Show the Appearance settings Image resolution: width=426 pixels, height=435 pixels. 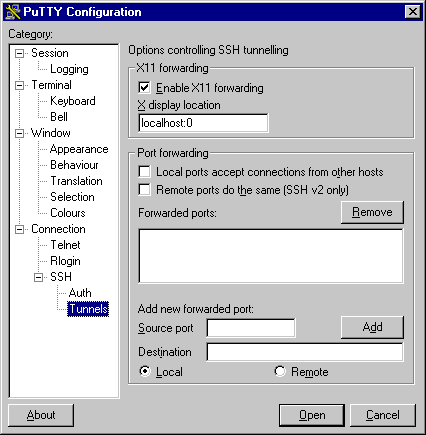(x=79, y=149)
